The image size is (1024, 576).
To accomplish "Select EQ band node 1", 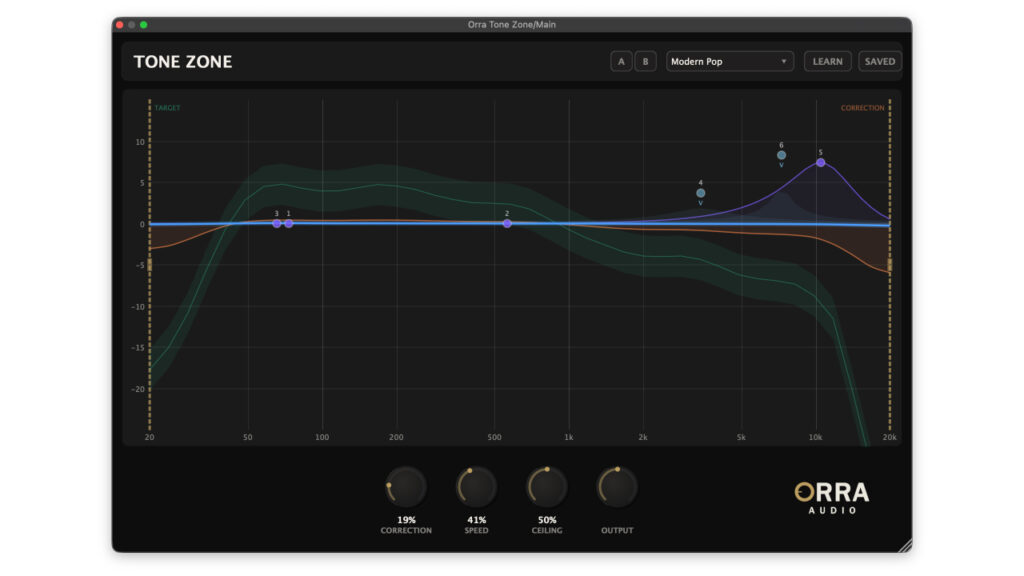I will pos(289,223).
